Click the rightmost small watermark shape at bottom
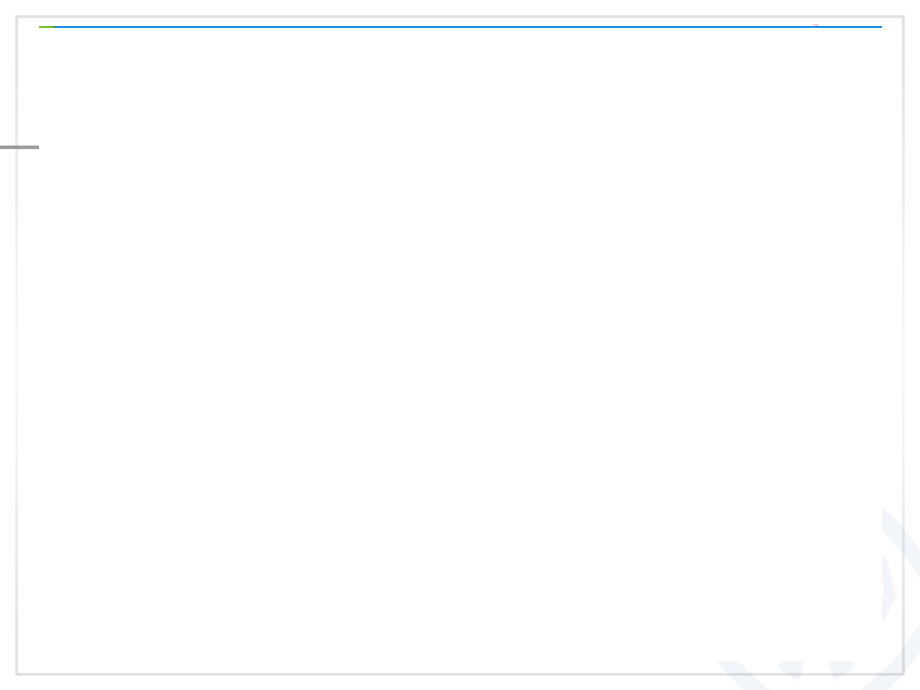 point(841,669)
